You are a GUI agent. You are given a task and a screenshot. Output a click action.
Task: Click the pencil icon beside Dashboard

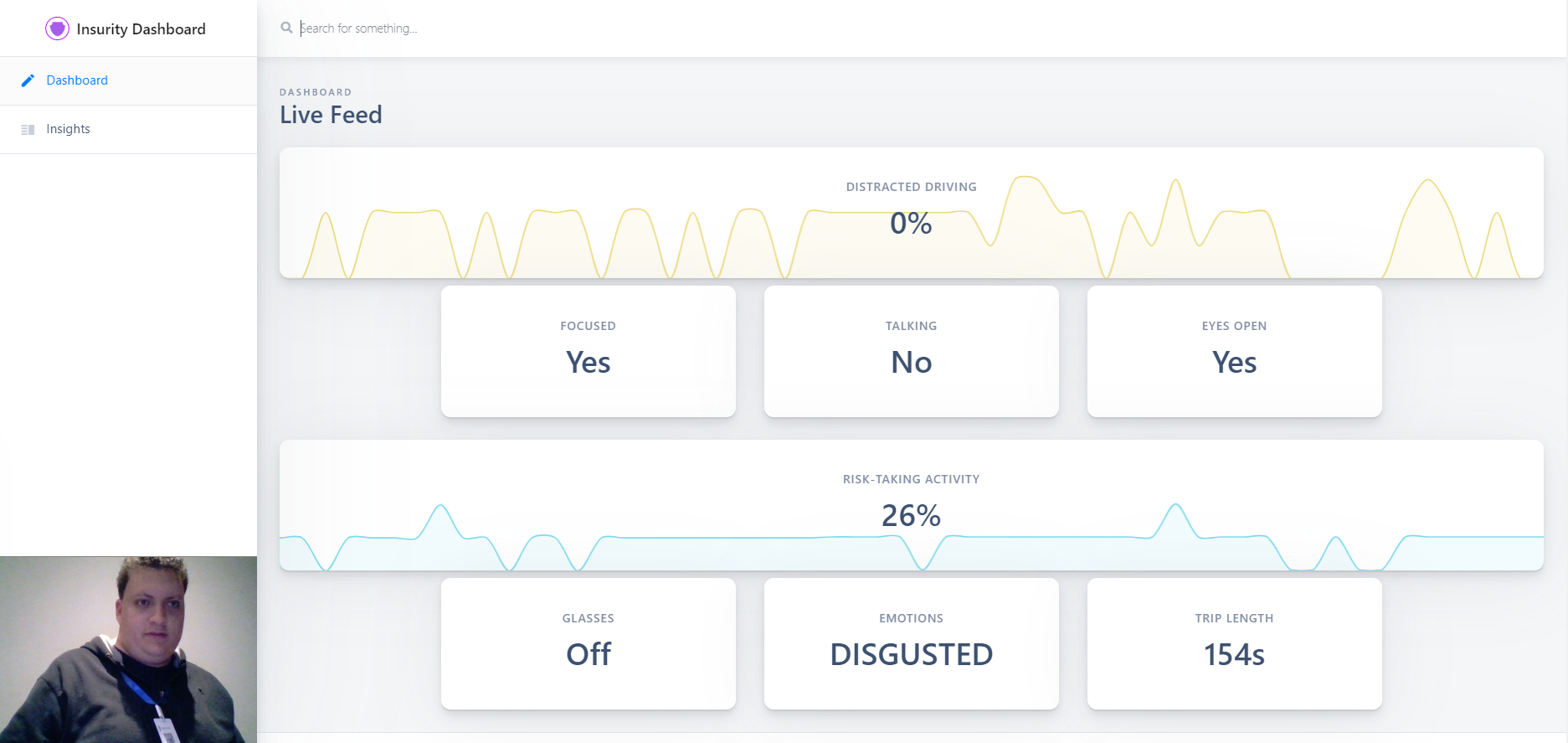28,80
